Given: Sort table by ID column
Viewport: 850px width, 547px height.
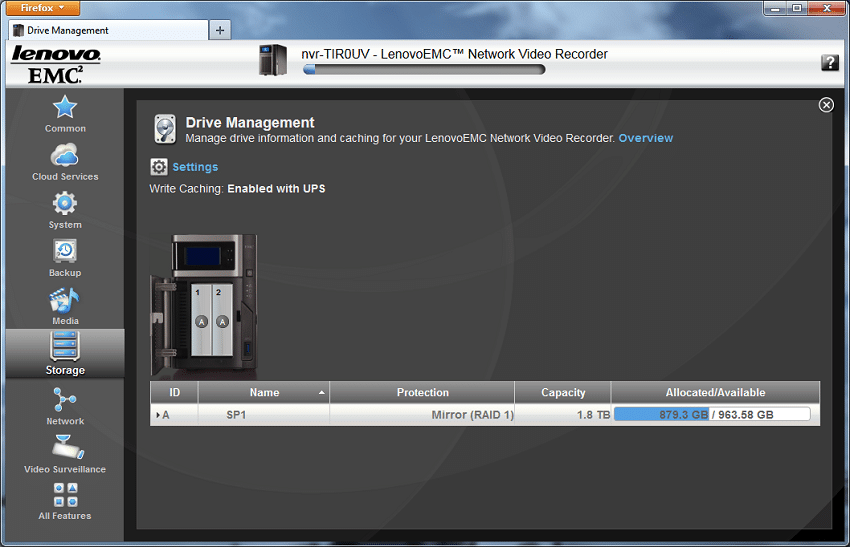Looking at the screenshot, I should 174,392.
